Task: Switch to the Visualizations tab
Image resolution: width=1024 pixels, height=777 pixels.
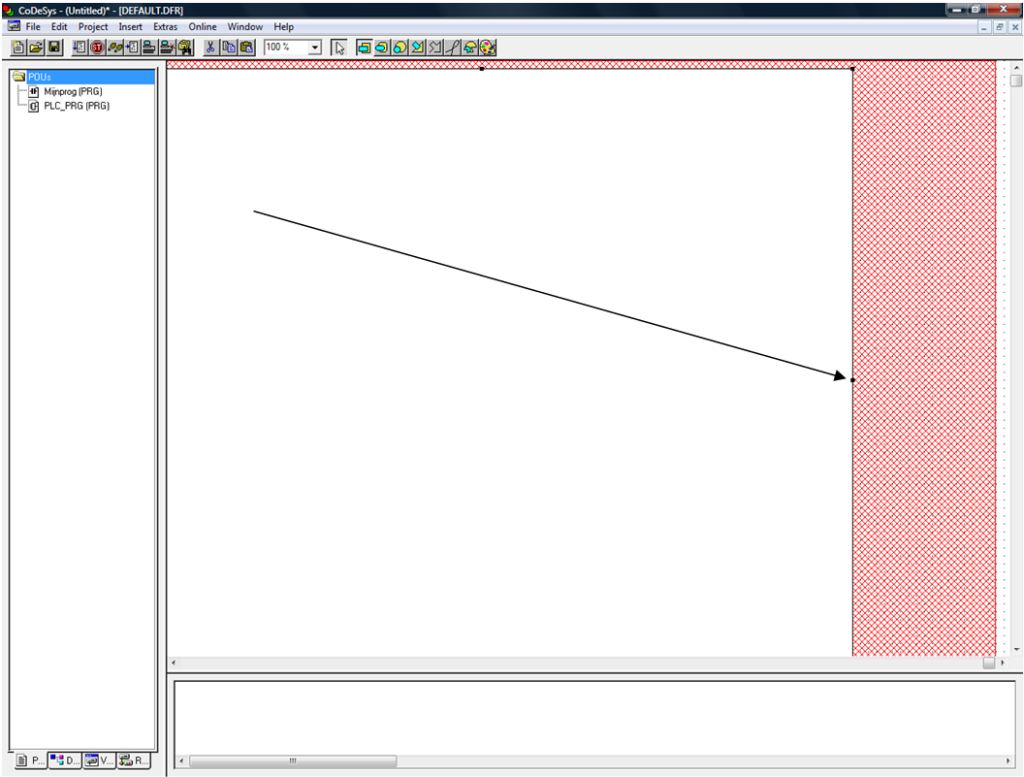Action: 98,761
